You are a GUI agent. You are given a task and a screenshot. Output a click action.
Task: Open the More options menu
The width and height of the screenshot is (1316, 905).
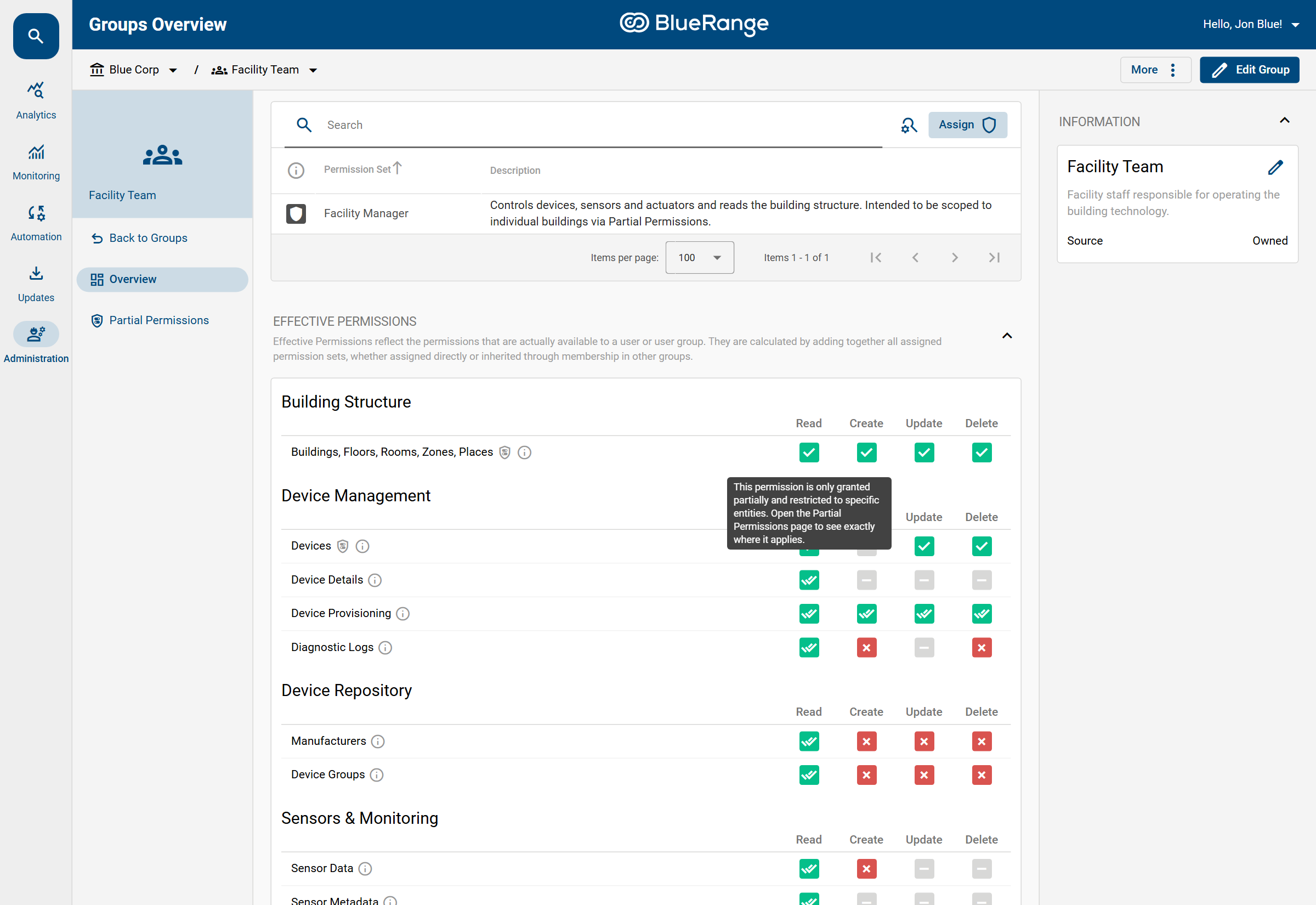1155,70
